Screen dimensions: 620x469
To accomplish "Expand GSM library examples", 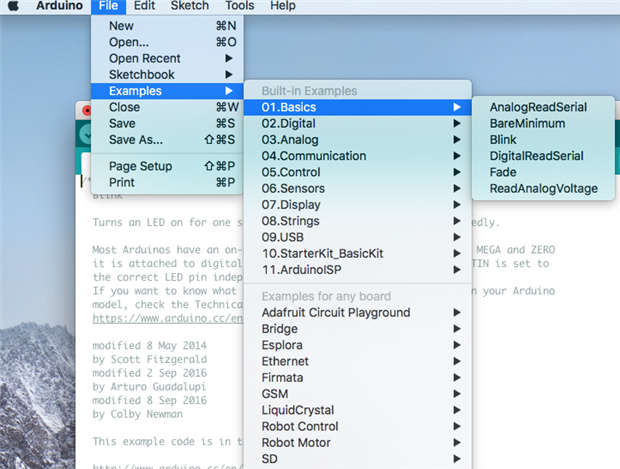I will [x=357, y=394].
